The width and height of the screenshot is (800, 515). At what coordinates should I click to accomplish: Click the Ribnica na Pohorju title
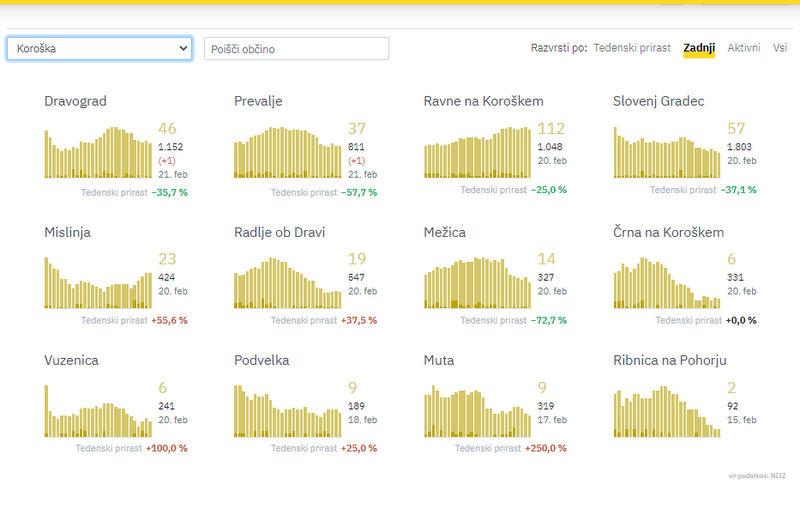[669, 360]
